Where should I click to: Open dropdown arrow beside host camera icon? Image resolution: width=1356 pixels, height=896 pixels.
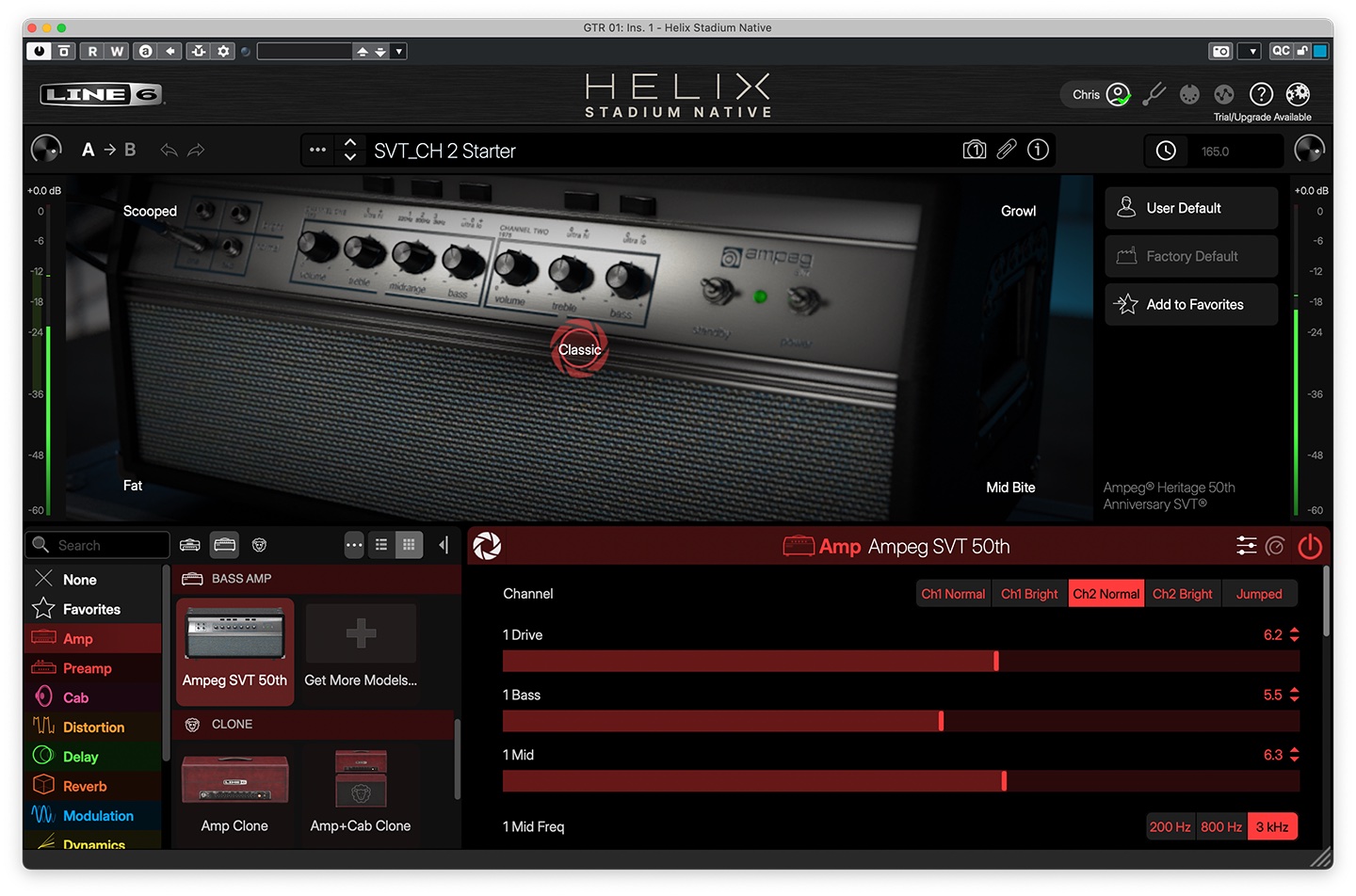[1250, 51]
